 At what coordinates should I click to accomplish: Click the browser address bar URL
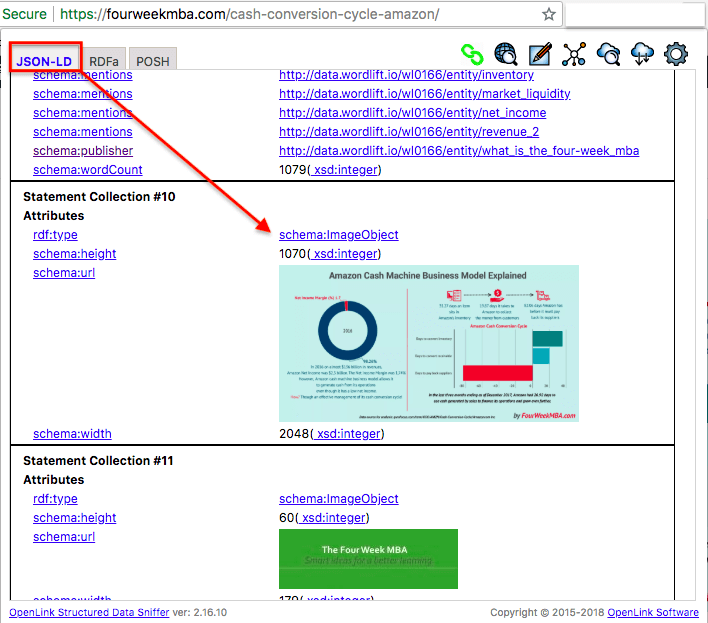[x=249, y=14]
